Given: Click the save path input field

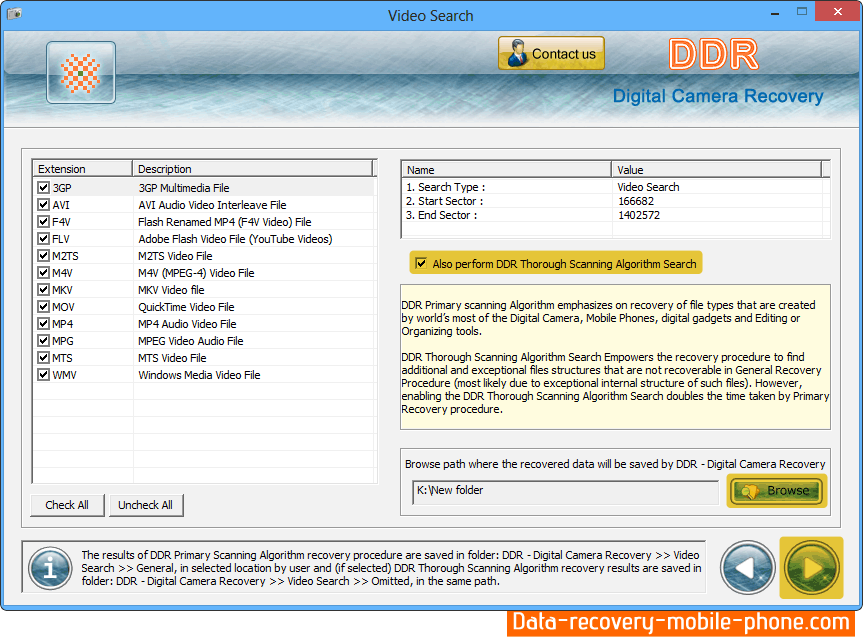Looking at the screenshot, I should pos(565,492).
